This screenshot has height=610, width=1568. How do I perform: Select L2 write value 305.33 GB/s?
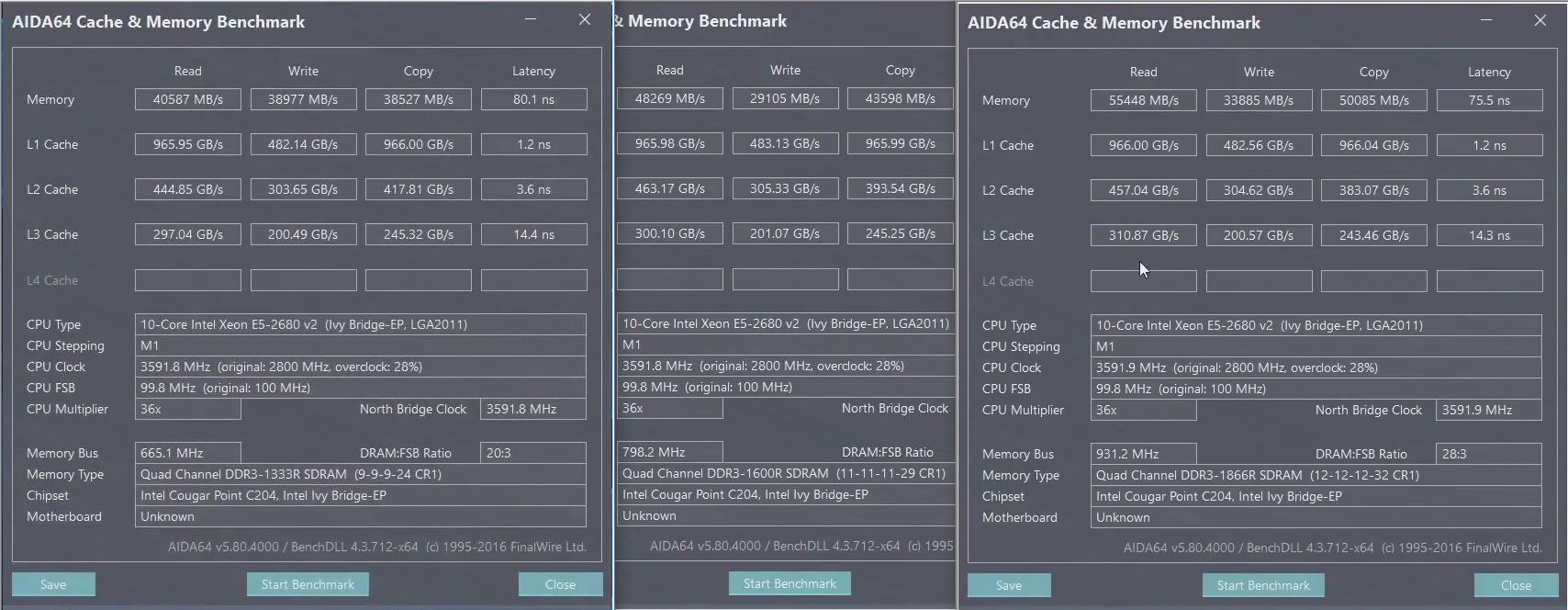(785, 188)
